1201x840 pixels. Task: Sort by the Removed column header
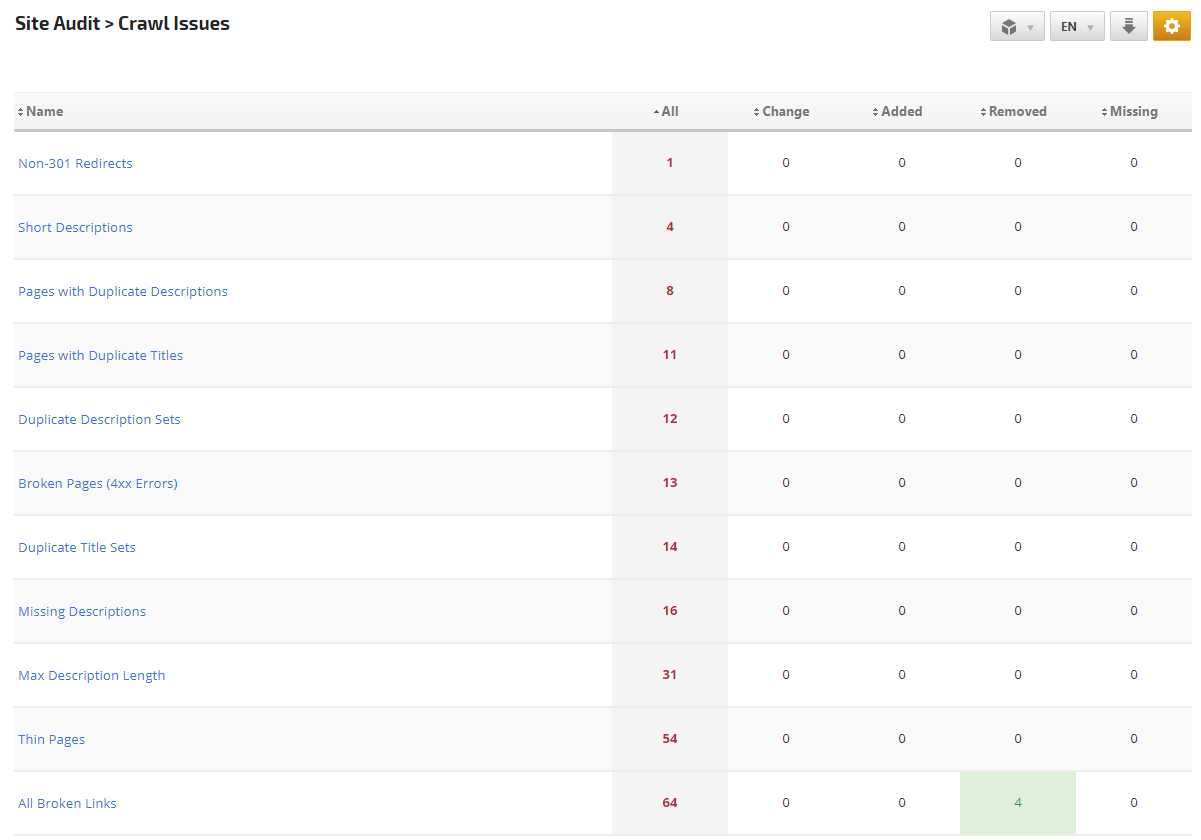[x=1017, y=112]
